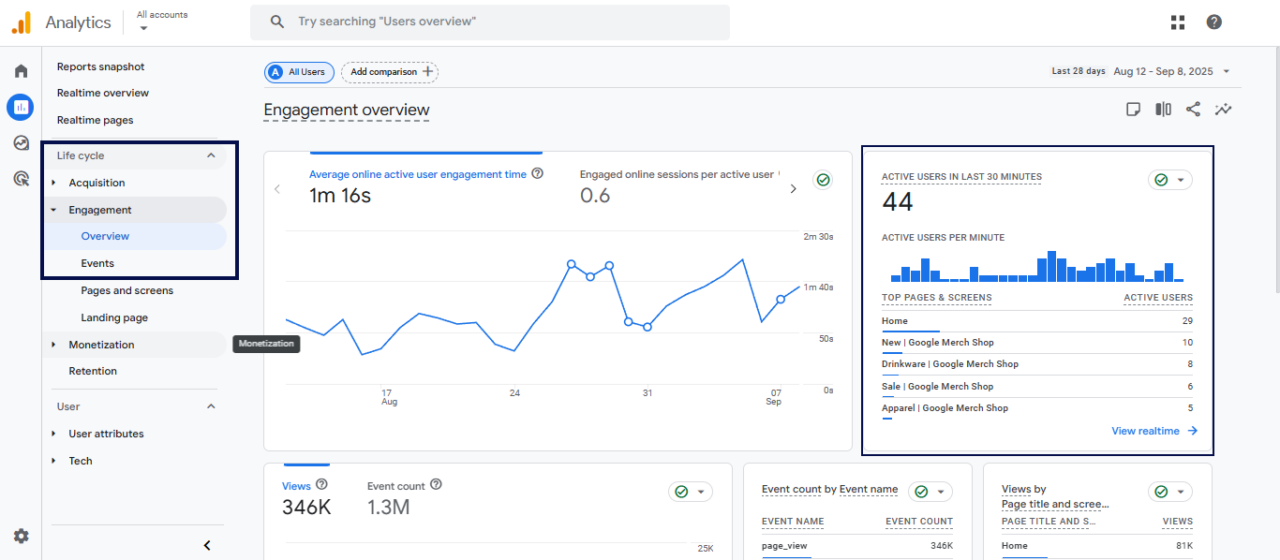Expand the Tech menu
Image resolution: width=1280 pixels, height=560 pixels.
(54, 461)
